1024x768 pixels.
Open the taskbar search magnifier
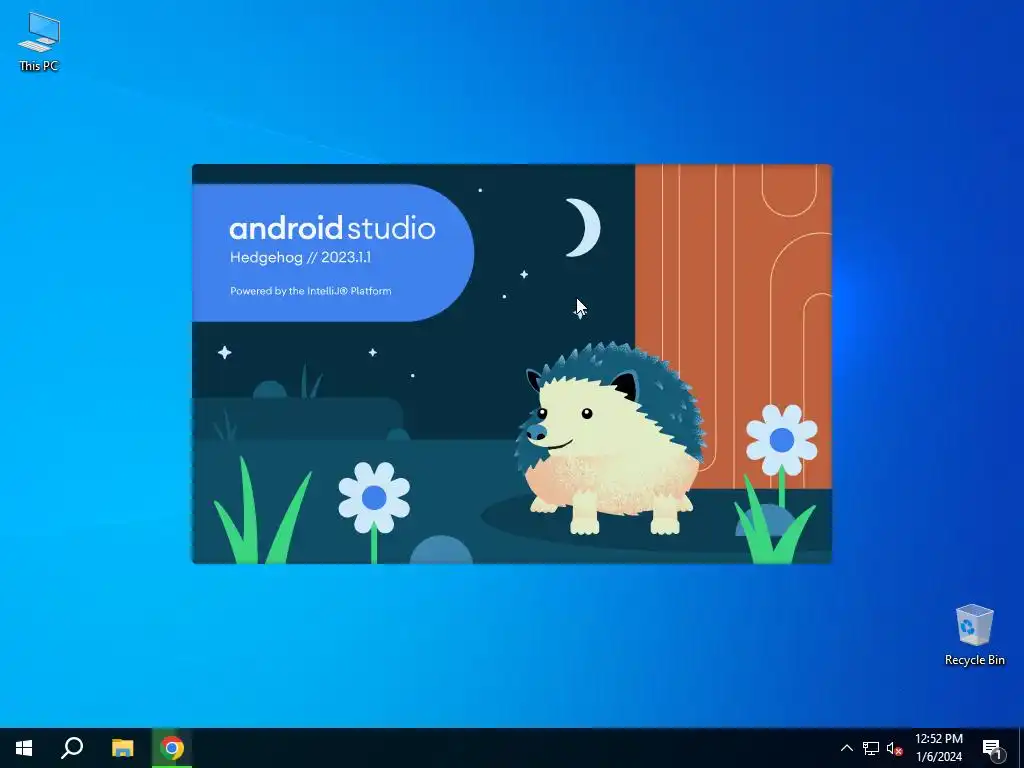pos(72,748)
